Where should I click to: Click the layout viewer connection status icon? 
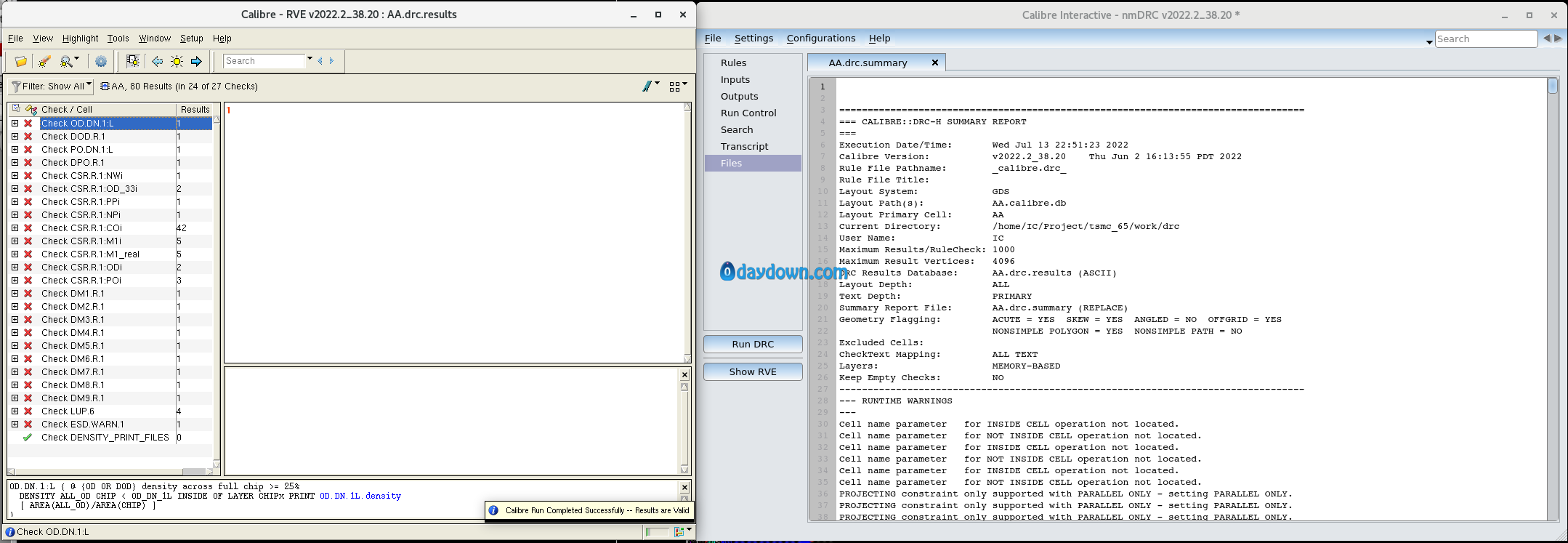[x=679, y=532]
